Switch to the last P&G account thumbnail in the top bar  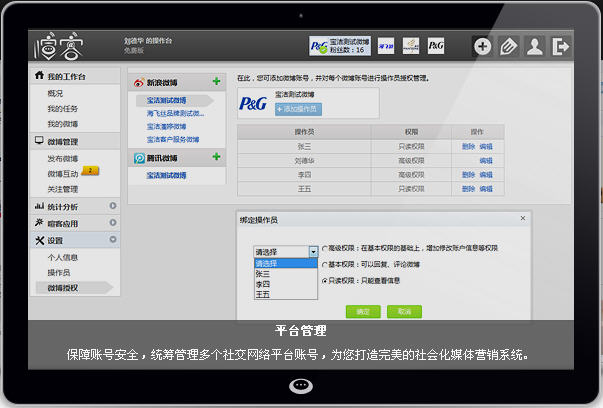point(436,46)
